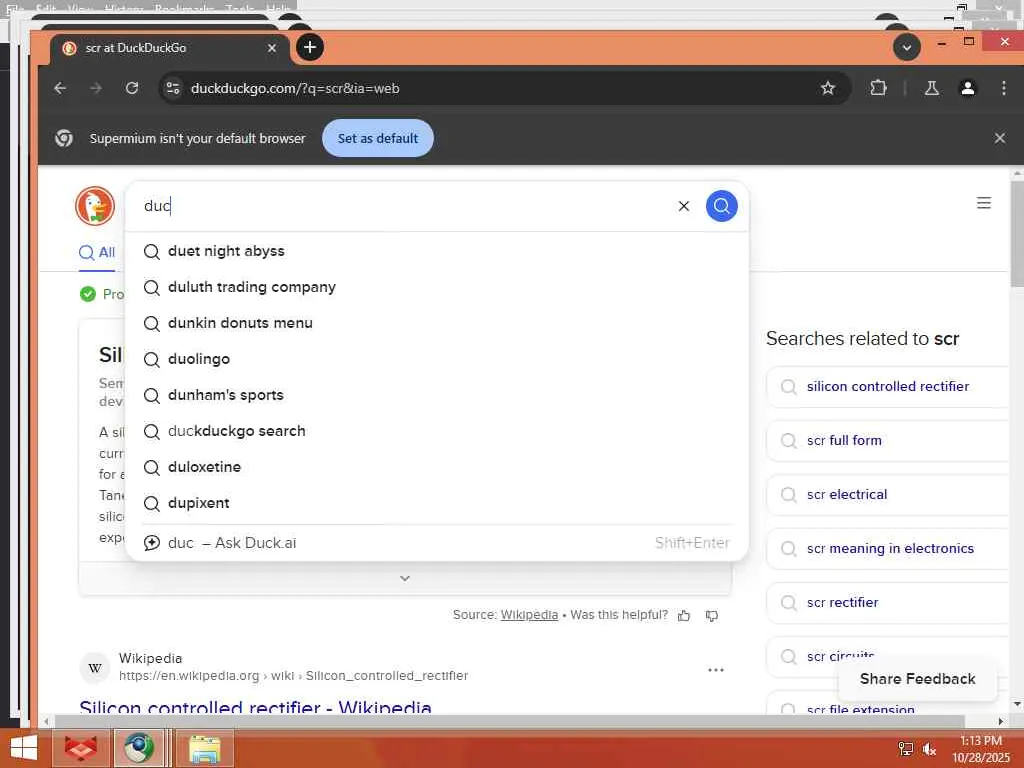Click the Share Feedback button
The width and height of the screenshot is (1024, 768).
tap(917, 679)
